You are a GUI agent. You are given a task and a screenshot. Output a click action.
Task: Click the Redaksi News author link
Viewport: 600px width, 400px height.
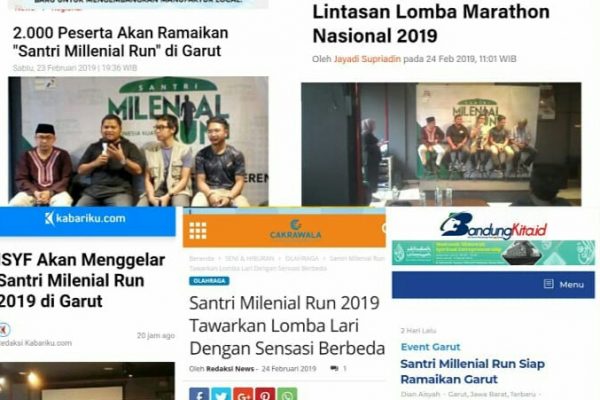click(x=230, y=369)
